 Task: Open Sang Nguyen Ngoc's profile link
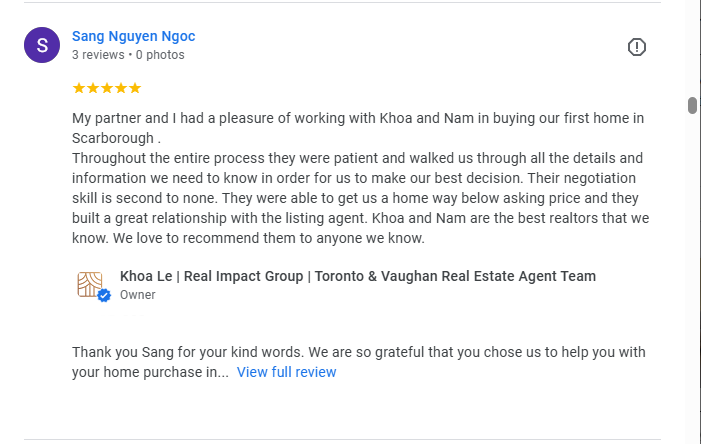tap(133, 36)
